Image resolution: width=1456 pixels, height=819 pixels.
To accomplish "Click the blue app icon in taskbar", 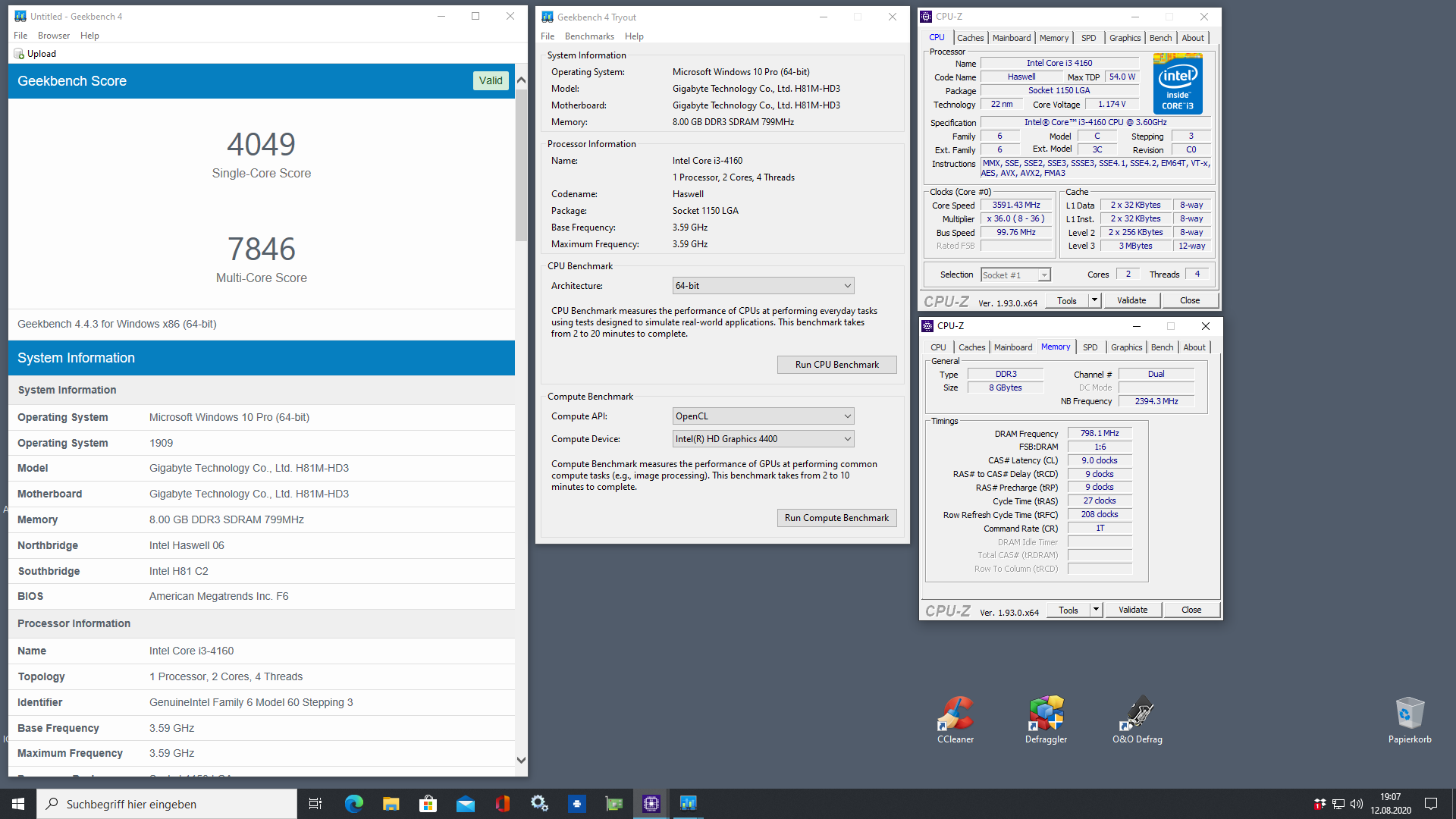I will click(x=577, y=804).
